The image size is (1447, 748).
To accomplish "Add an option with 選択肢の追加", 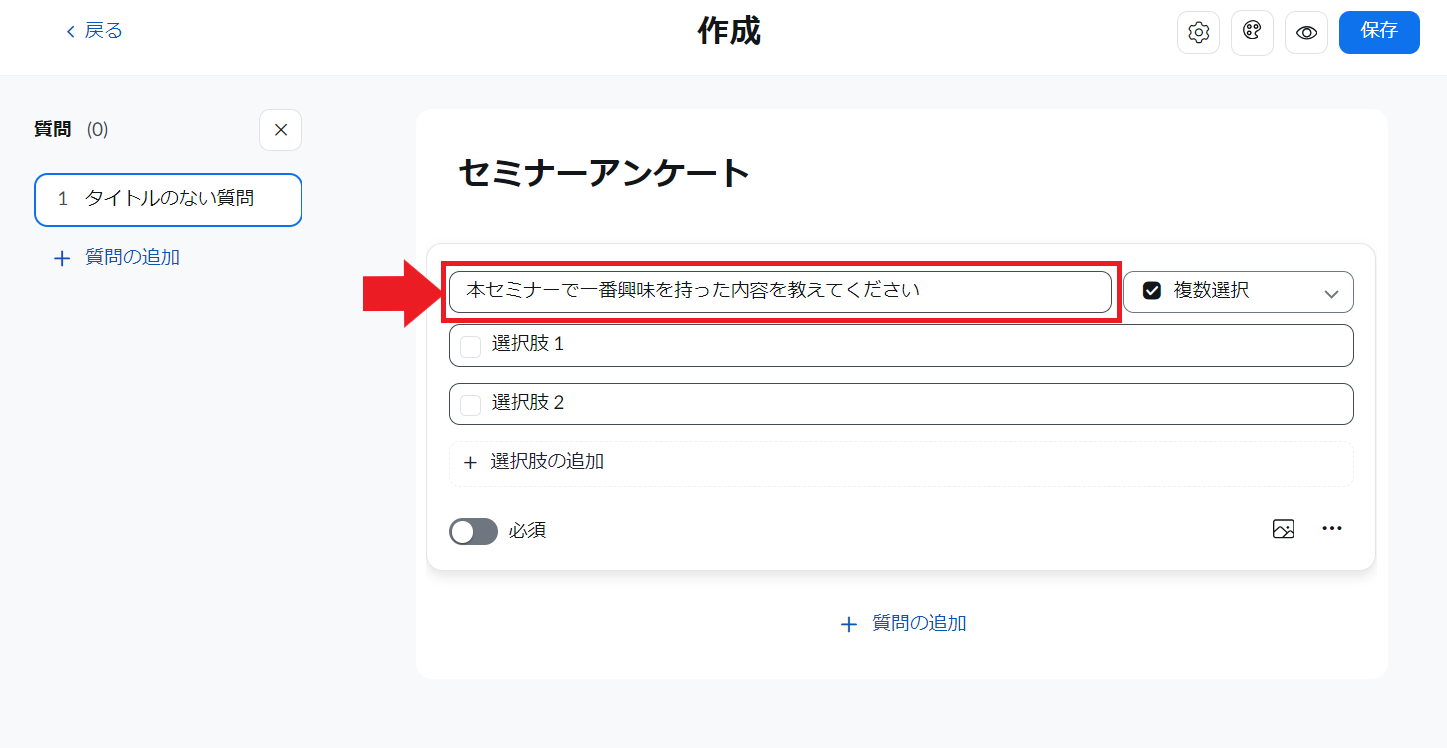I will point(901,463).
